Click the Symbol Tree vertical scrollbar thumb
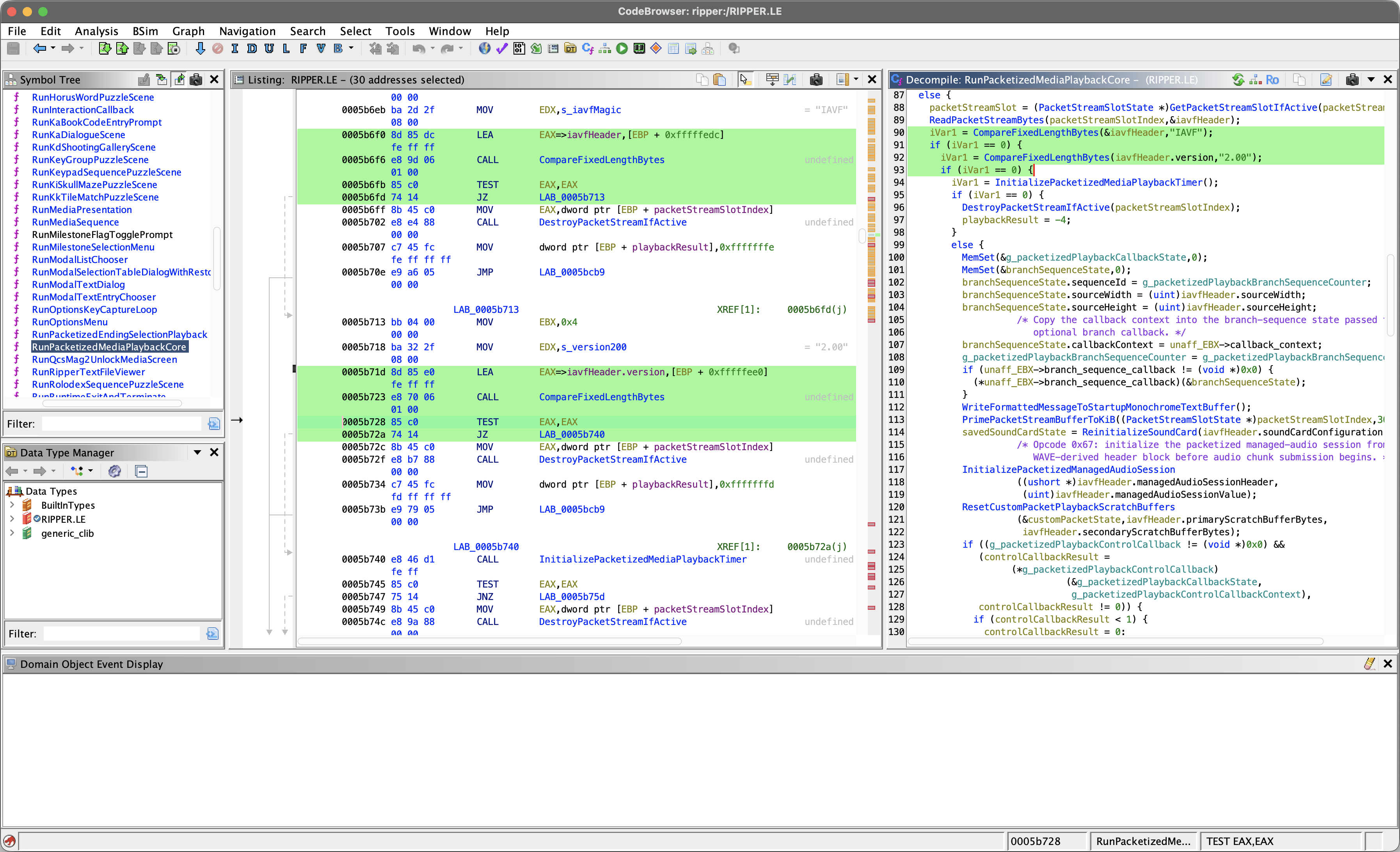Screen dimensions: 1400x852 [217, 258]
